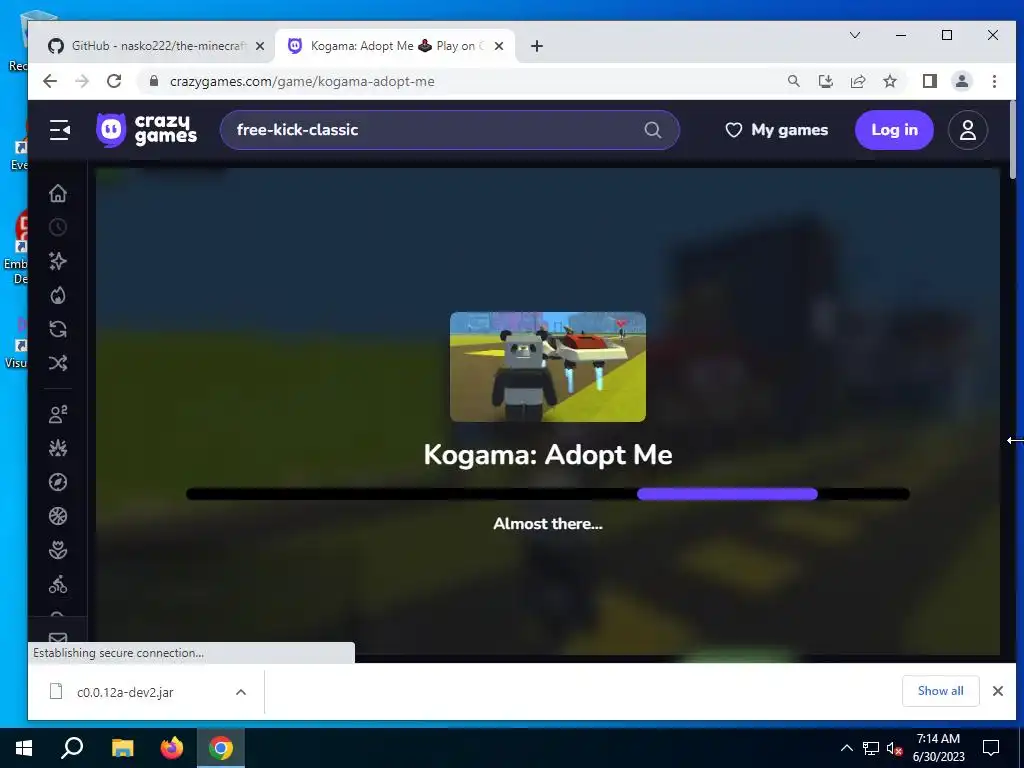Image resolution: width=1024 pixels, height=768 pixels.
Task: Launch Firefox from taskbar
Action: click(x=172, y=748)
